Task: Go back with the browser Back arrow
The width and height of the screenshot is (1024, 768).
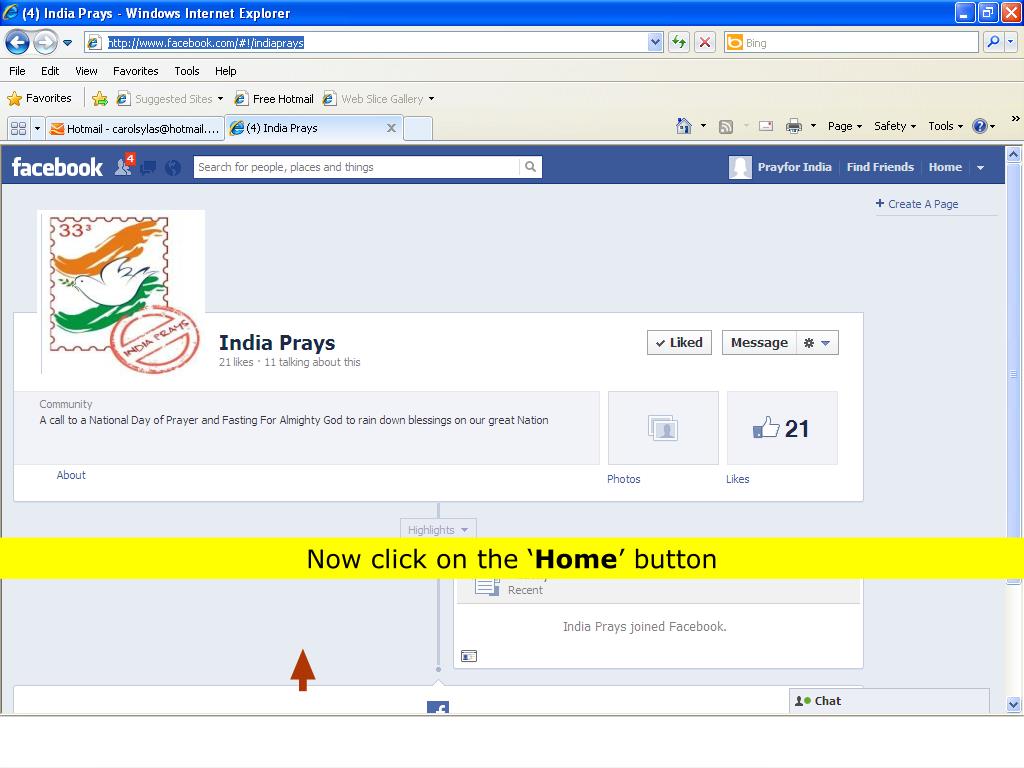Action: 17,43
